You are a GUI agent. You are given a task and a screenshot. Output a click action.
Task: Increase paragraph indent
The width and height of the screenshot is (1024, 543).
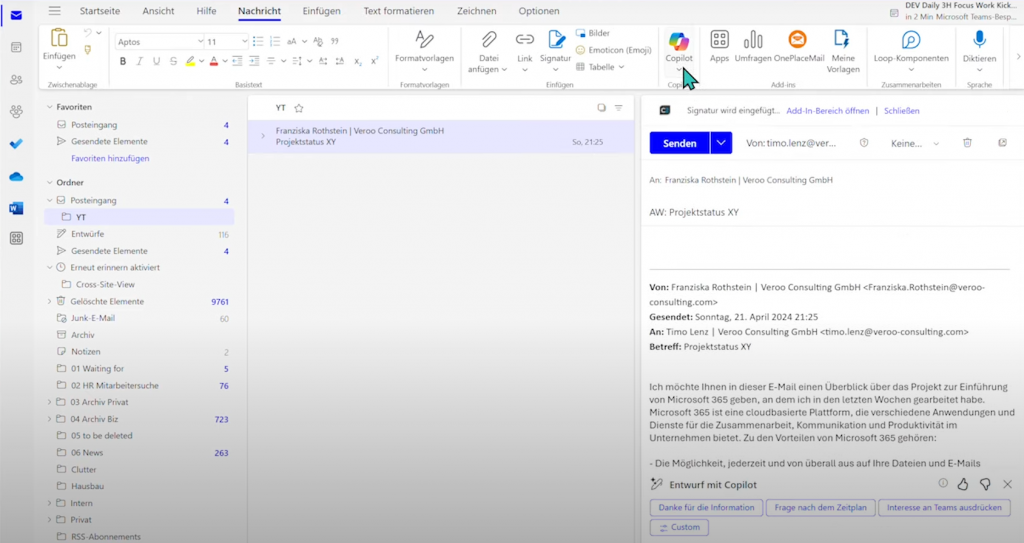[254, 61]
